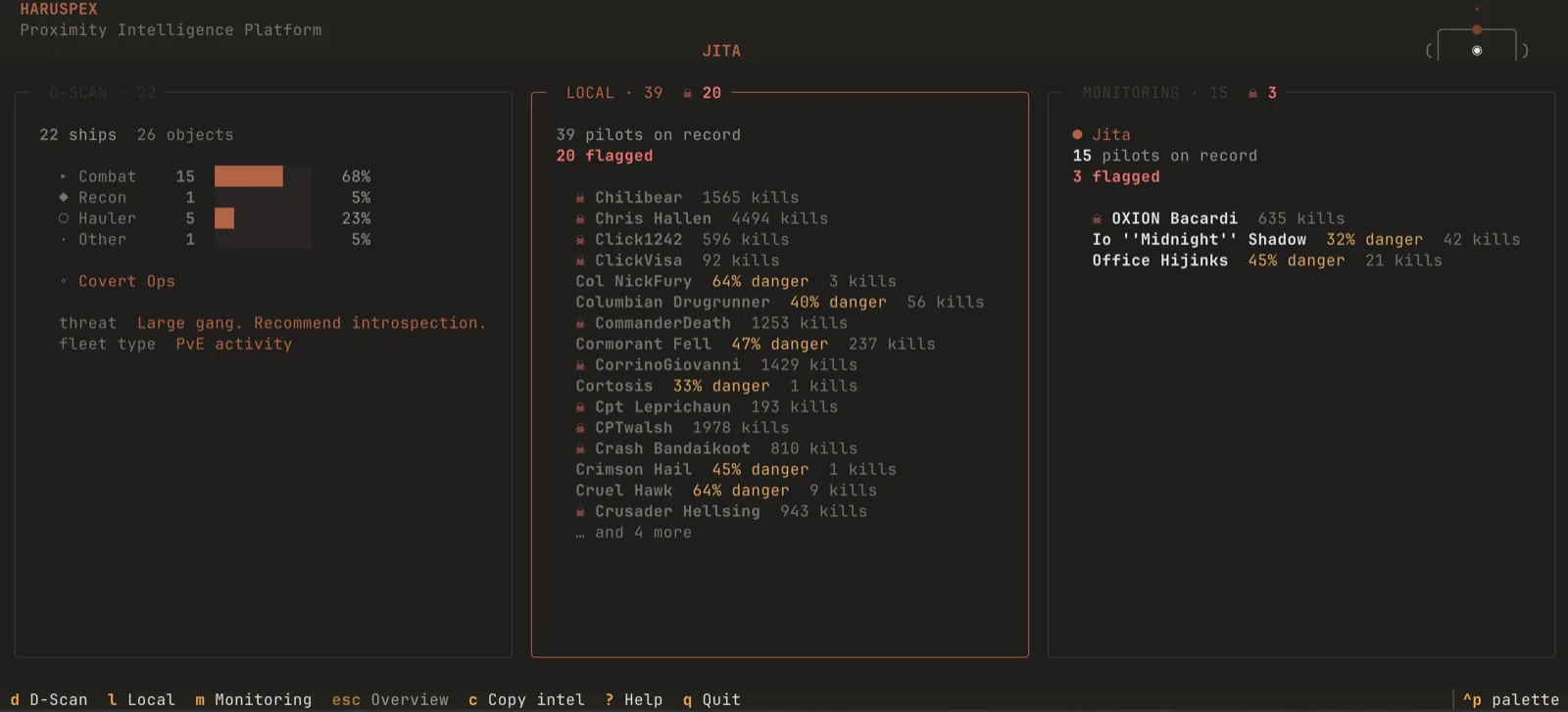Click '47% danger' for Cormorant Fell
The width and height of the screenshot is (1568, 712).
tap(780, 344)
